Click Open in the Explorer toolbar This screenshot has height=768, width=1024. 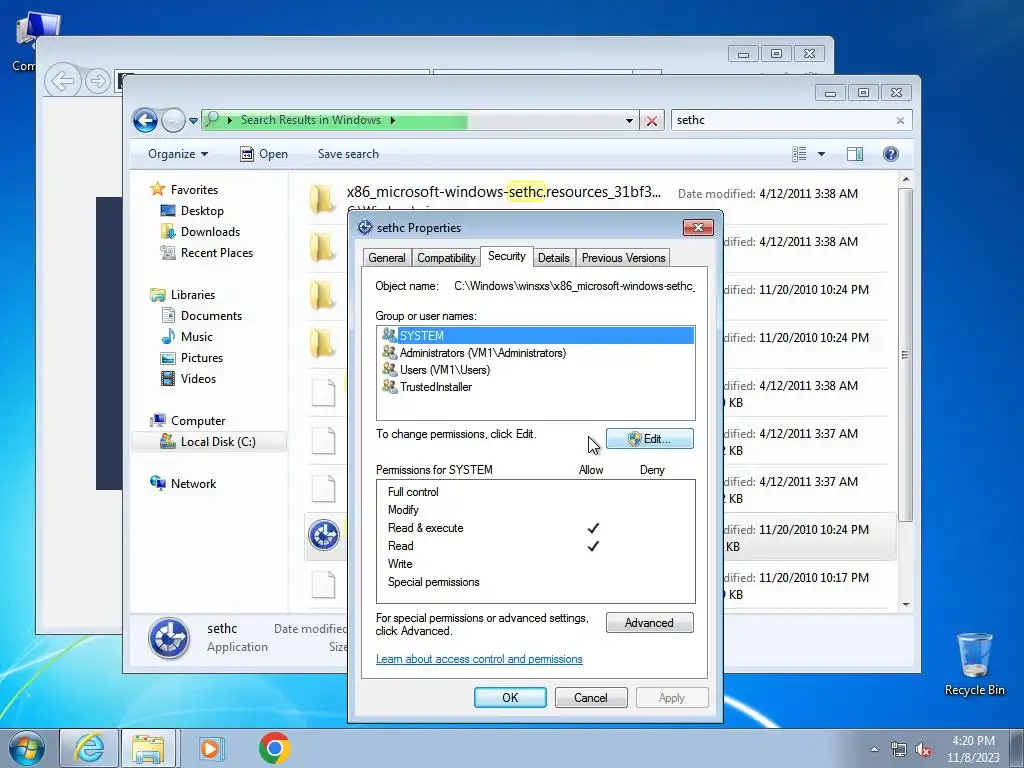(264, 154)
